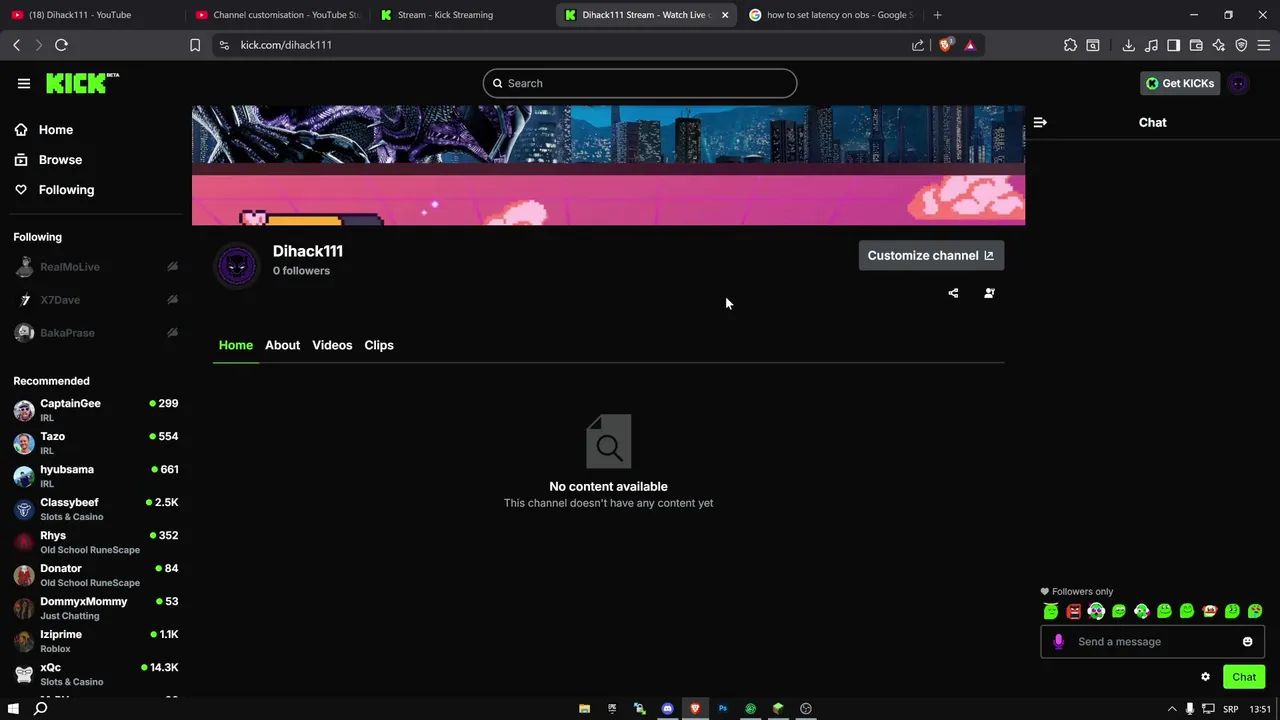Reload the current page

[61, 45]
